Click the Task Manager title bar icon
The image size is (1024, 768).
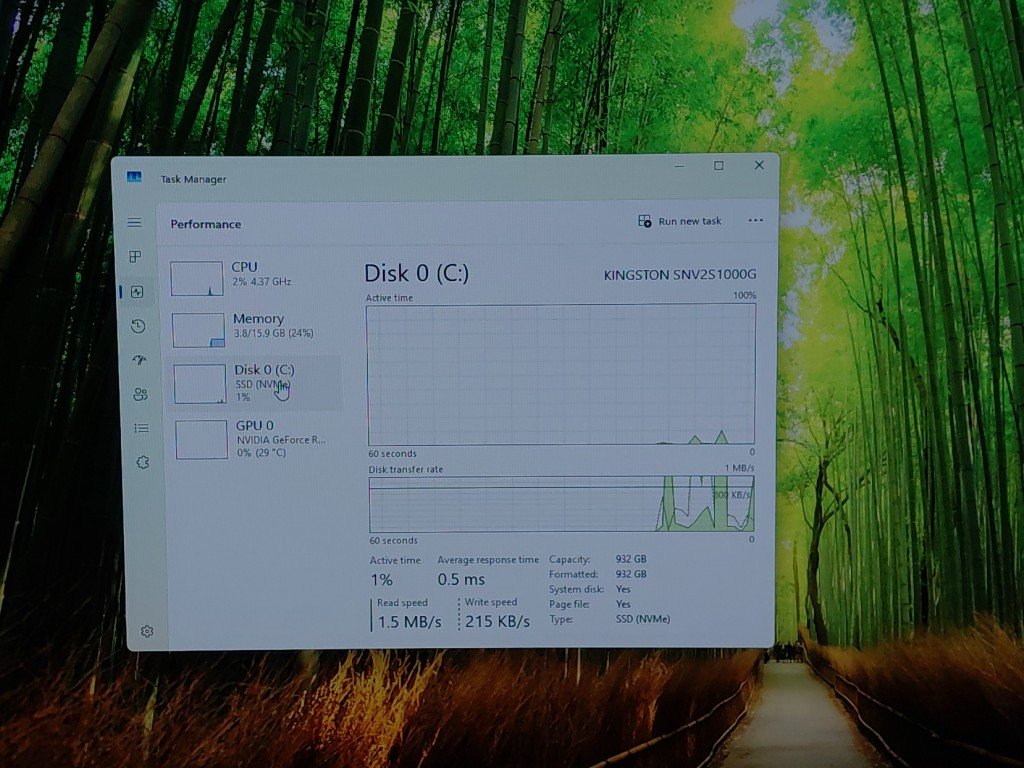tap(134, 178)
